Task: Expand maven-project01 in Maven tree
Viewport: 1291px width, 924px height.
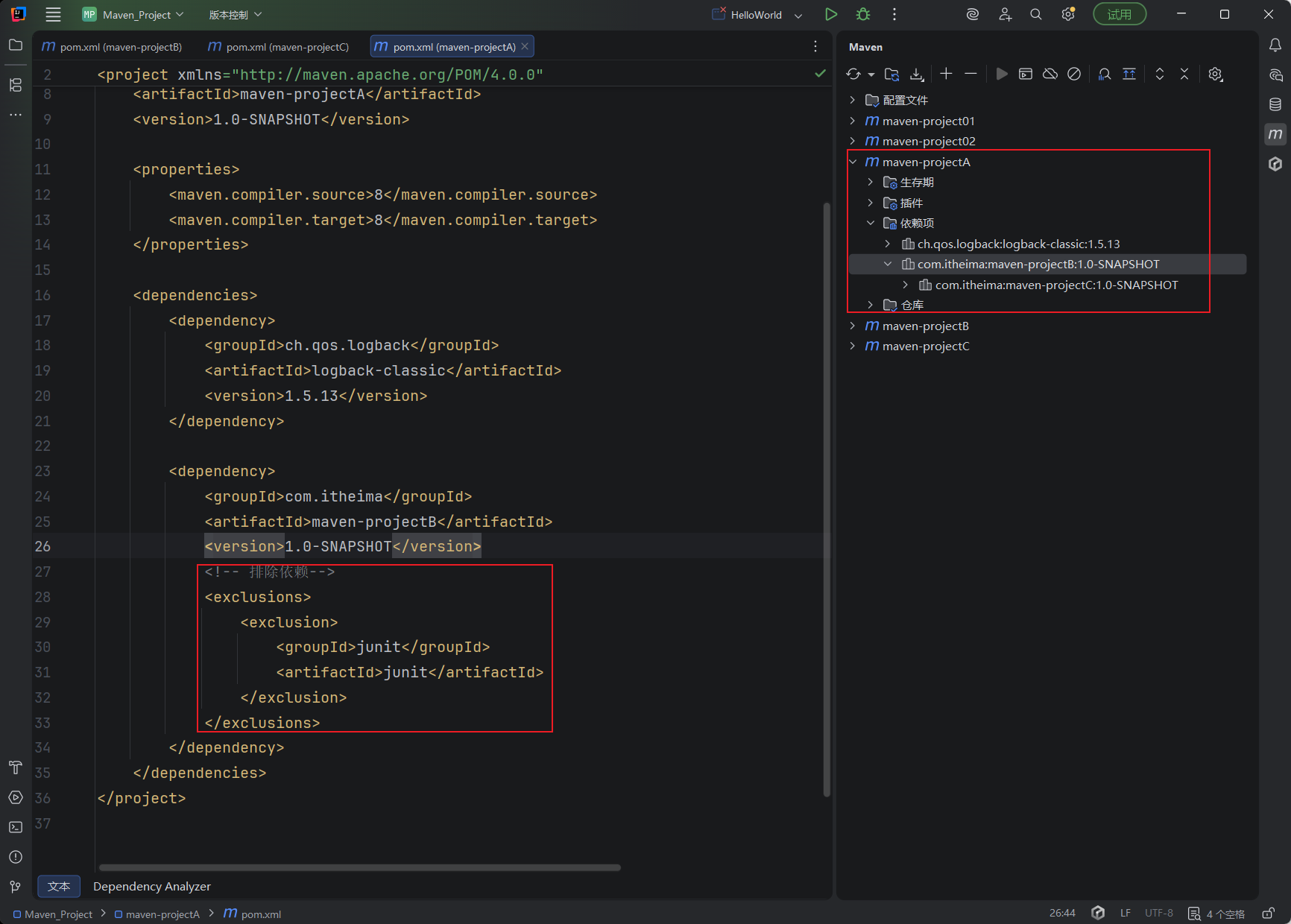Action: [853, 121]
